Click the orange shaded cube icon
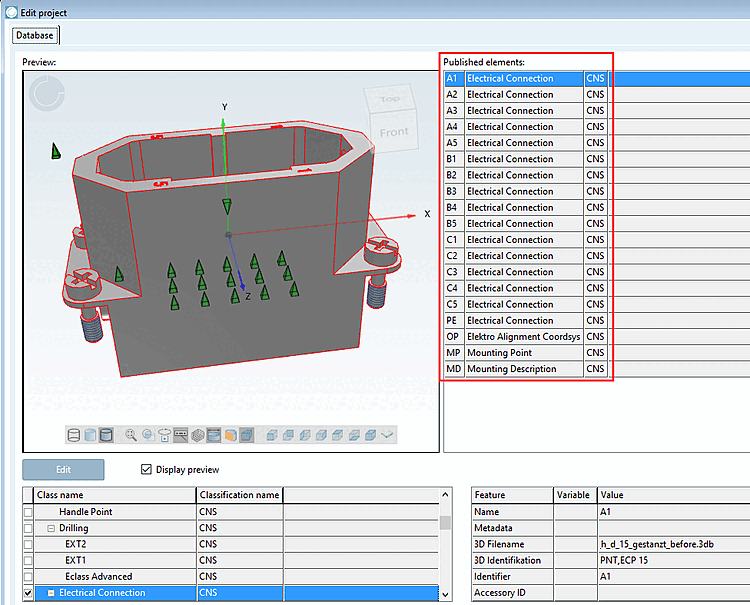The height and width of the screenshot is (605, 750). [229, 435]
